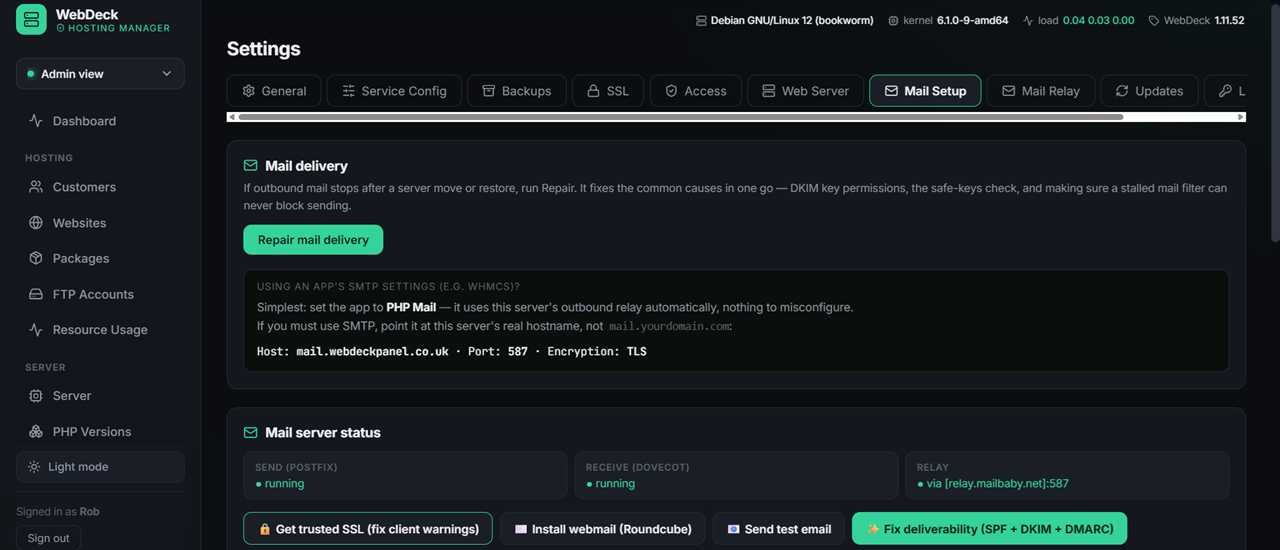The image size is (1280, 550).
Task: Click Repair mail delivery button
Action: point(313,240)
